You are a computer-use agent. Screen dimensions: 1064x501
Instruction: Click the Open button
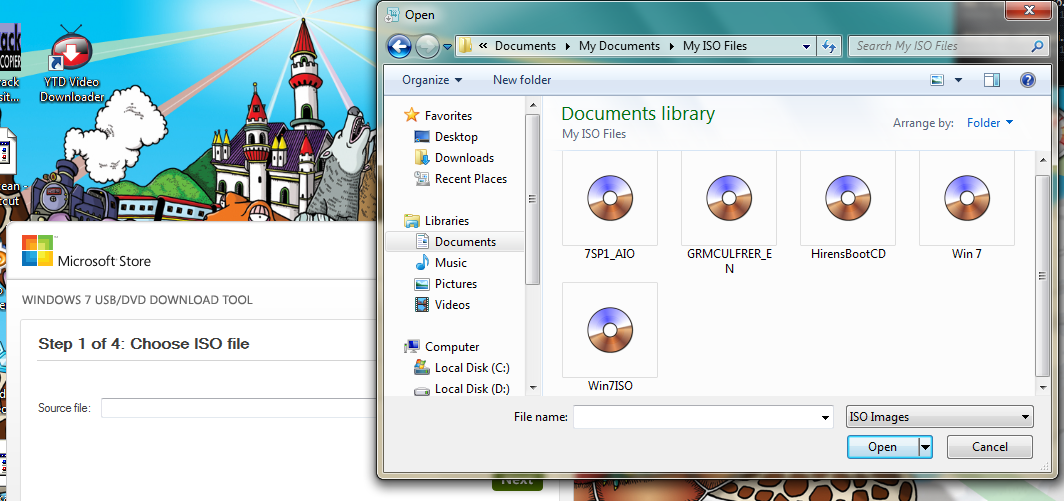[882, 447]
